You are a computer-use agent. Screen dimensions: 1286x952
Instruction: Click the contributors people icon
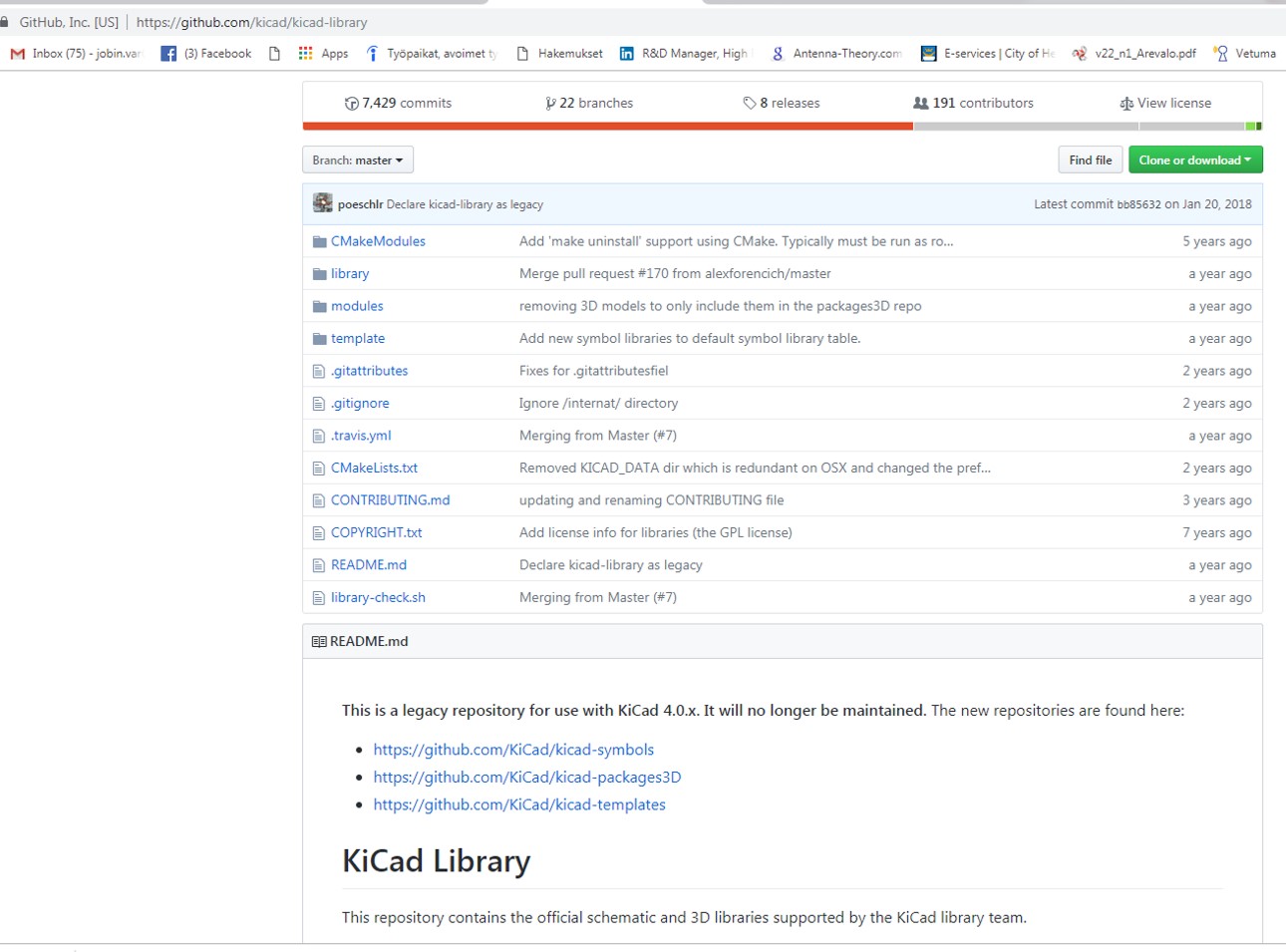(921, 103)
